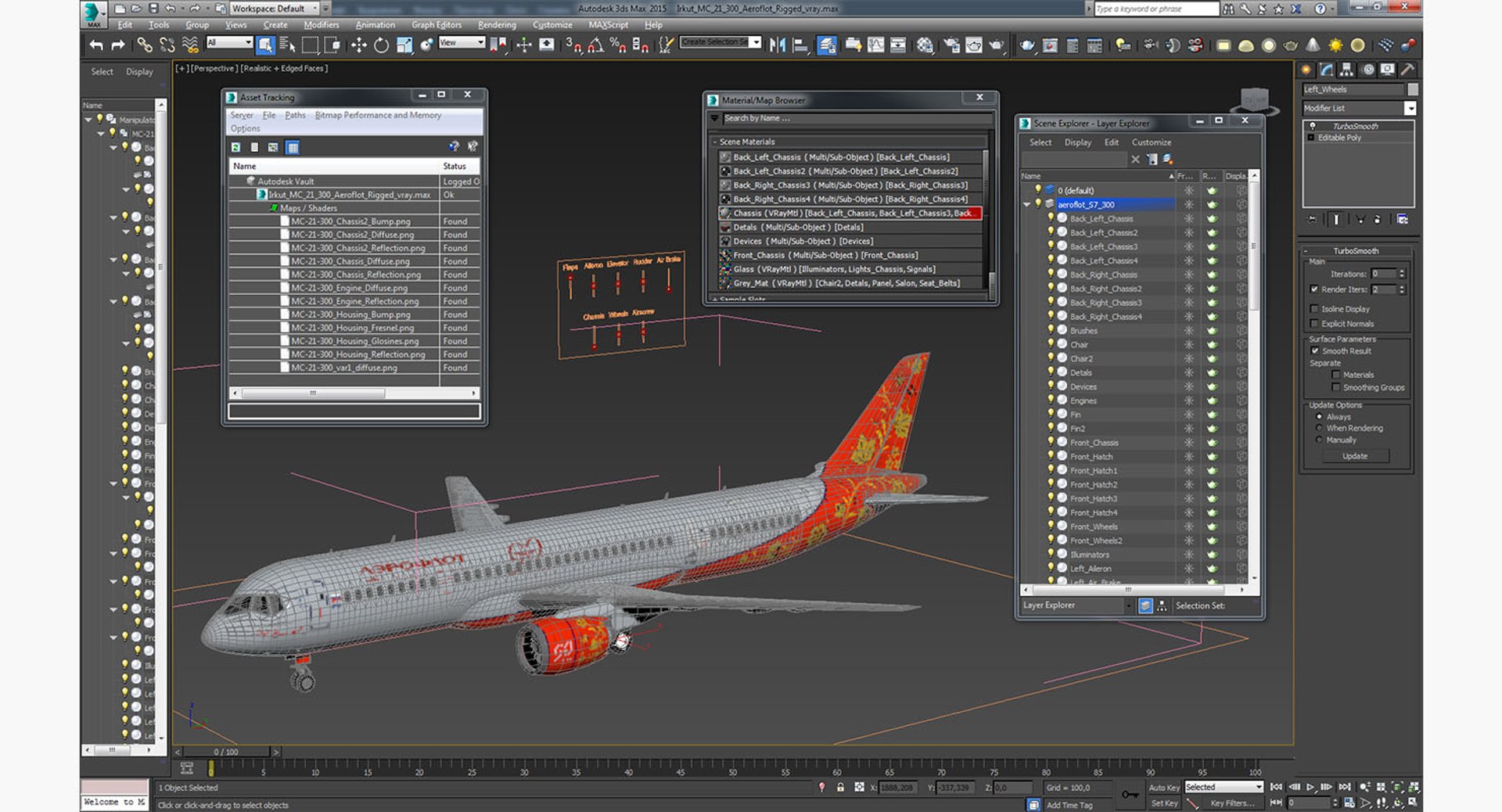Toggle Angle Snap in toolbar
The width and height of the screenshot is (1502, 812).
(x=595, y=45)
